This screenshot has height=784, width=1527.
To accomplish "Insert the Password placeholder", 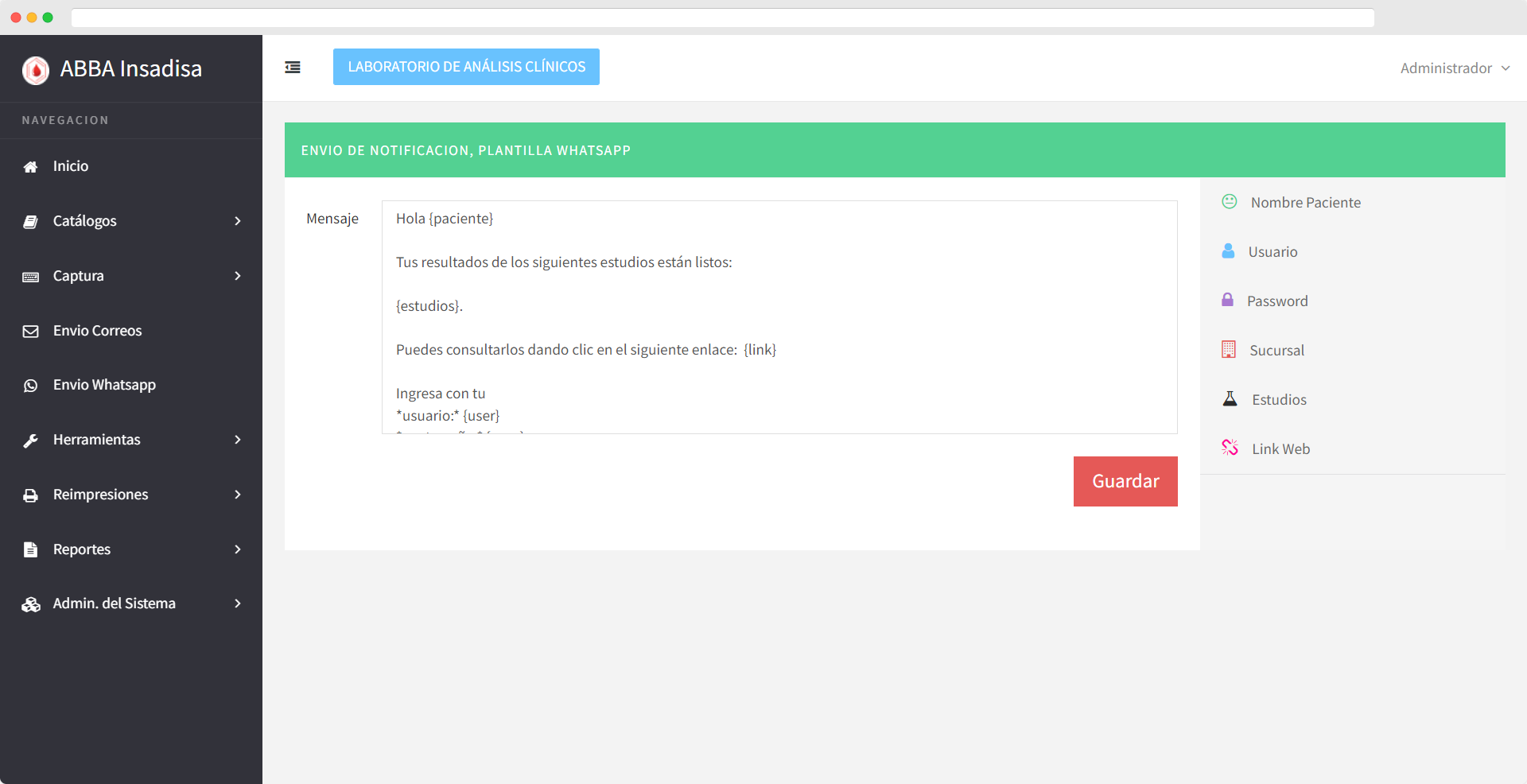I will pos(1277,301).
